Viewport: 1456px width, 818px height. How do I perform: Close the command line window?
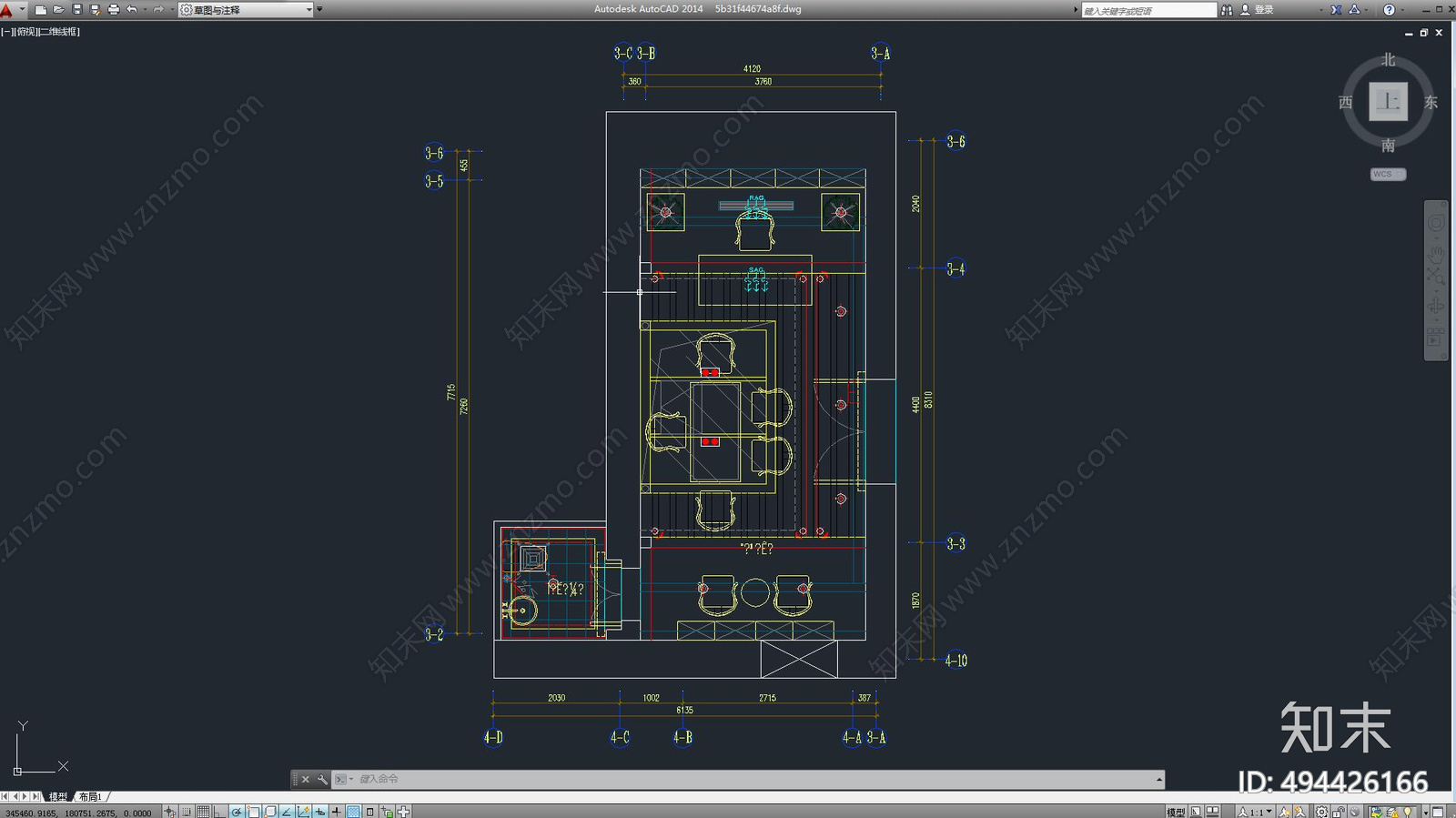click(x=306, y=780)
